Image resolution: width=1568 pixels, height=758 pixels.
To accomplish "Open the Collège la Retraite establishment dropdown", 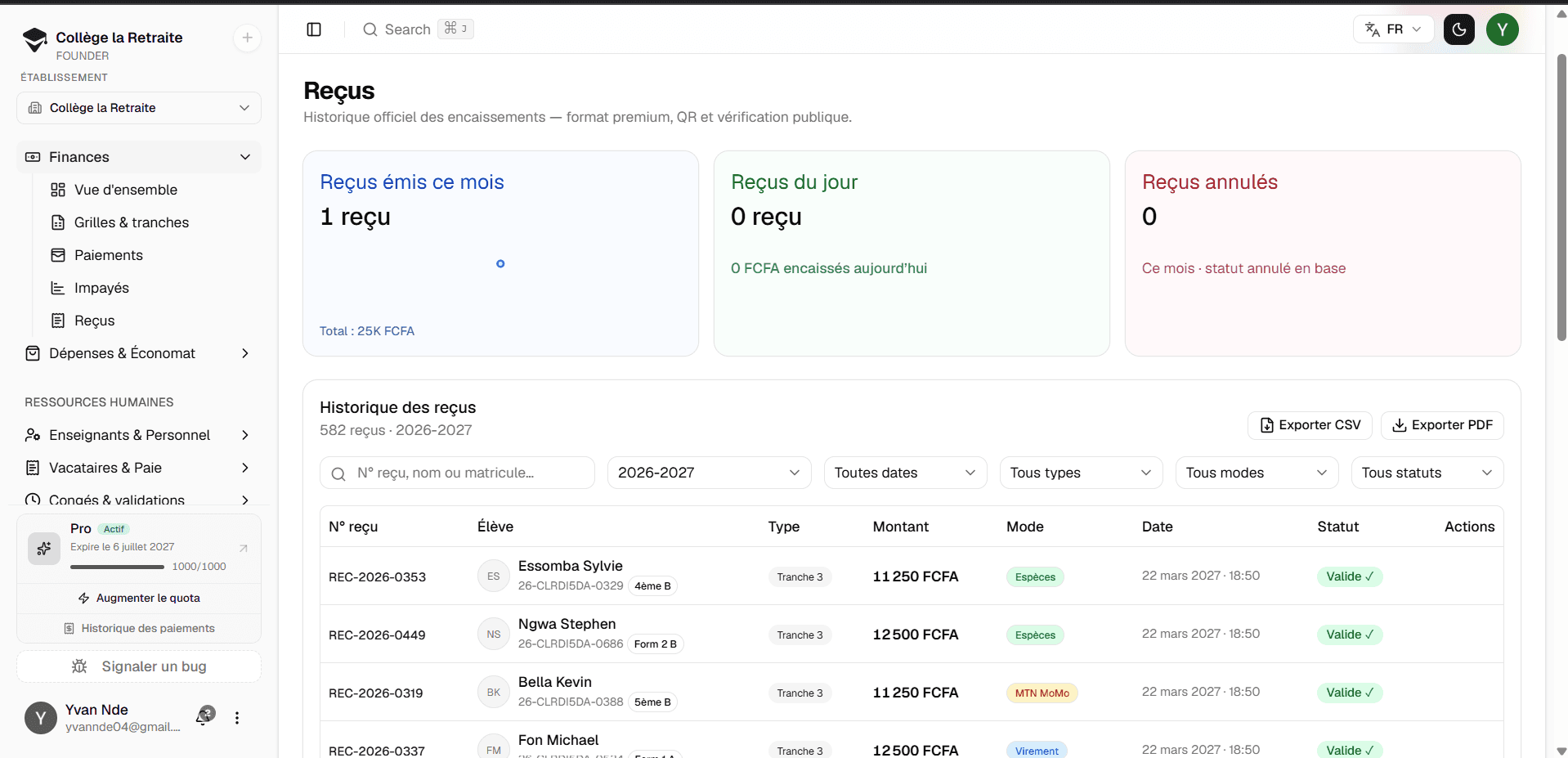I will point(139,108).
